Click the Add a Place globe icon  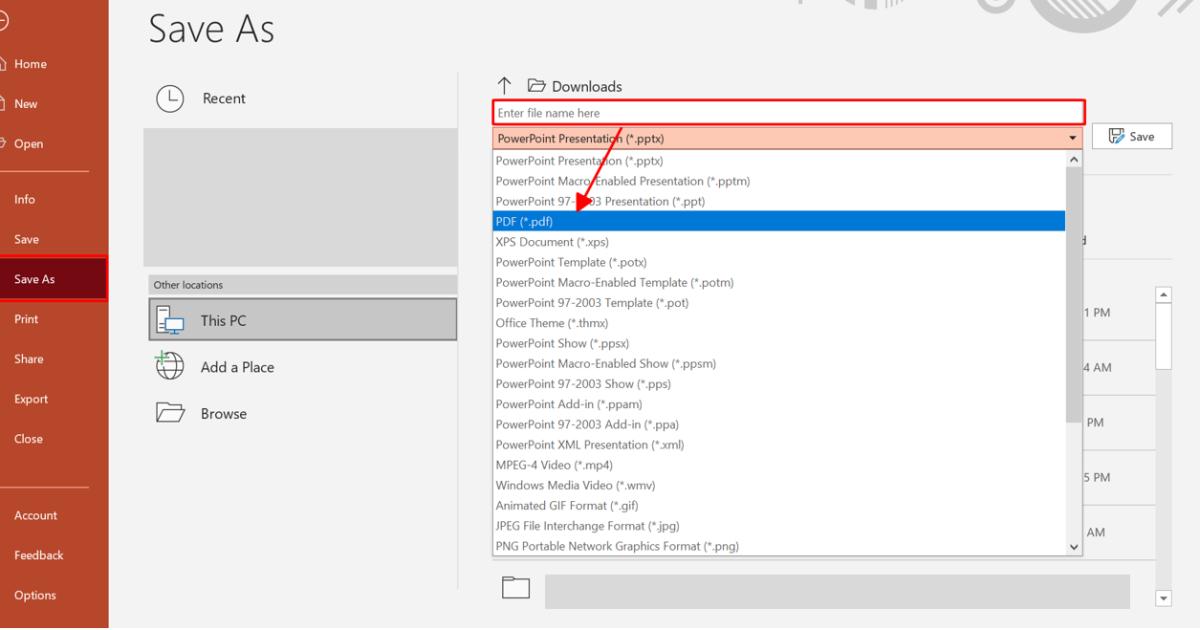point(169,366)
